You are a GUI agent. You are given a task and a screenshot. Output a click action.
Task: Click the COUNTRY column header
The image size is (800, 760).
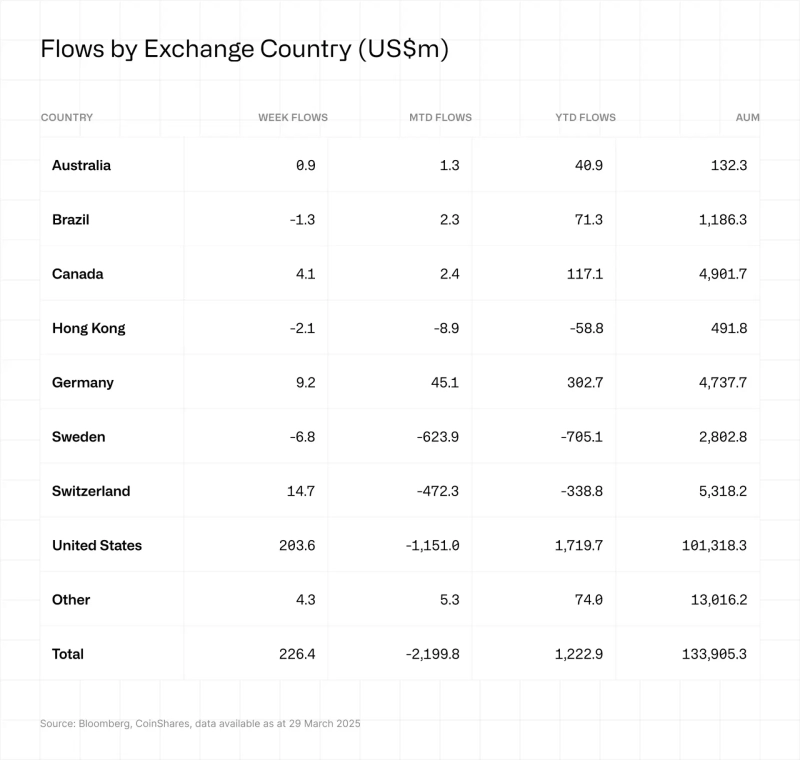click(67, 117)
